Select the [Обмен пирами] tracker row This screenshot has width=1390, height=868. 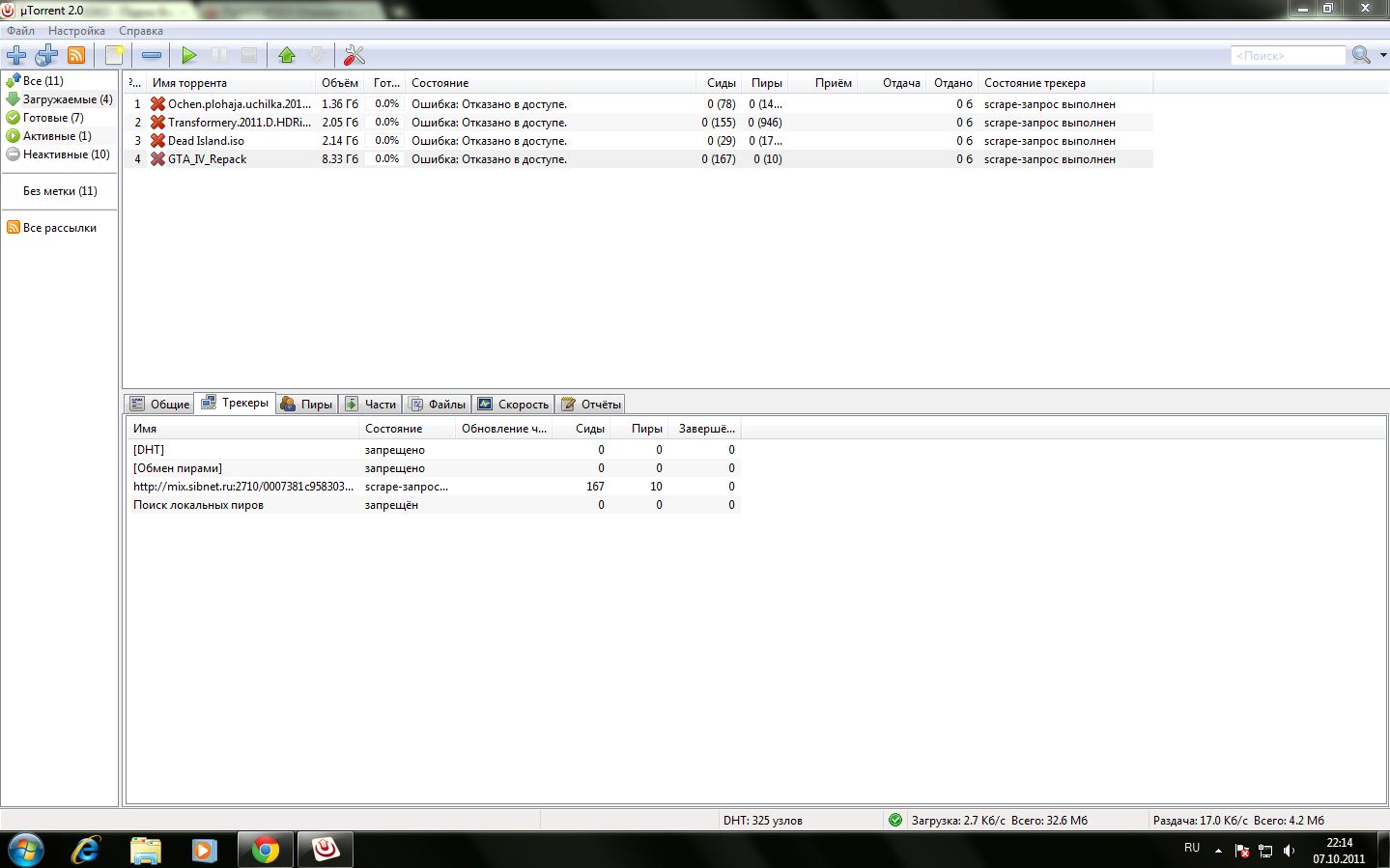(x=434, y=468)
